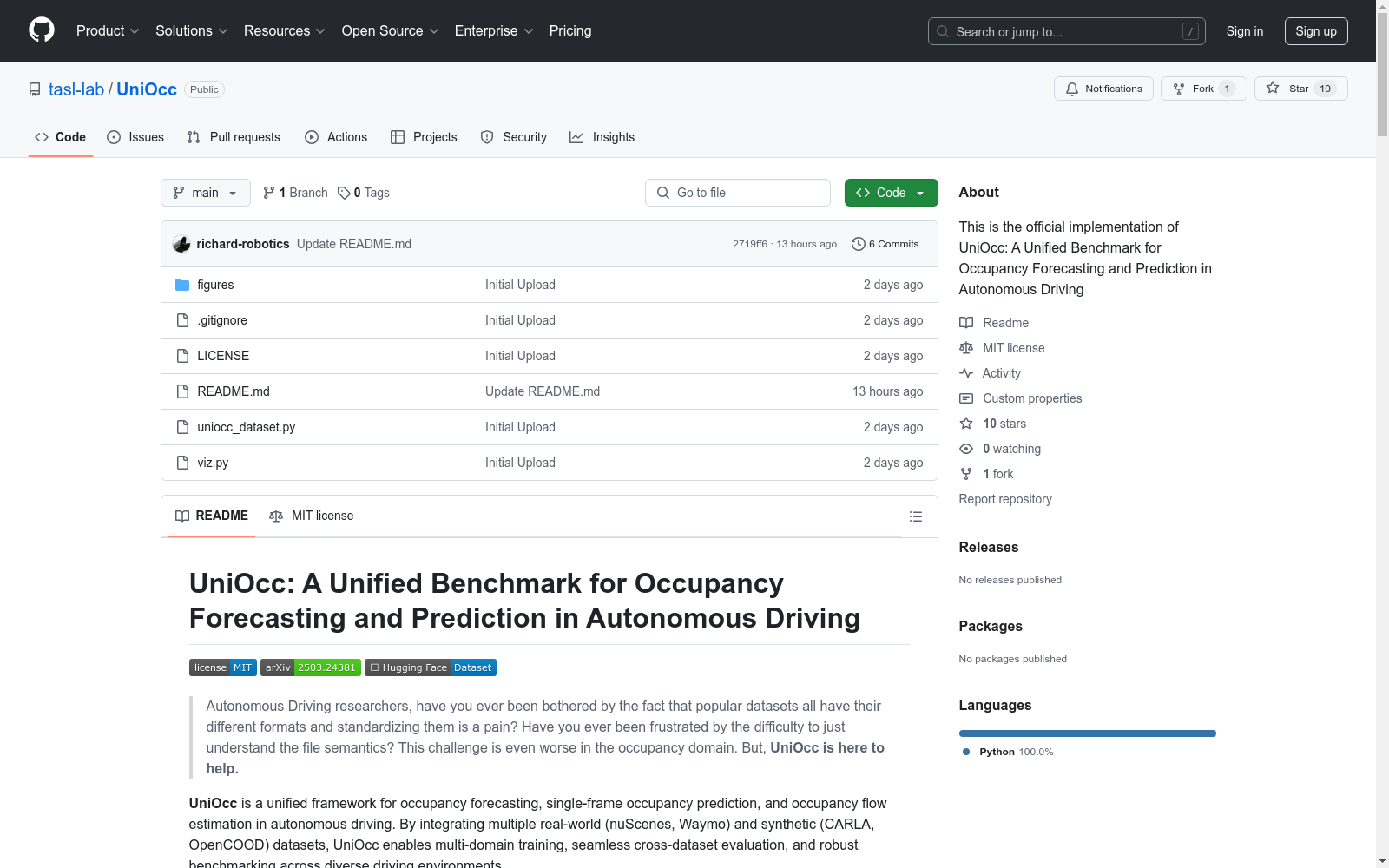This screenshot has height=868, width=1389.
Task: Open the GitHub homepage logo
Action: (x=42, y=30)
